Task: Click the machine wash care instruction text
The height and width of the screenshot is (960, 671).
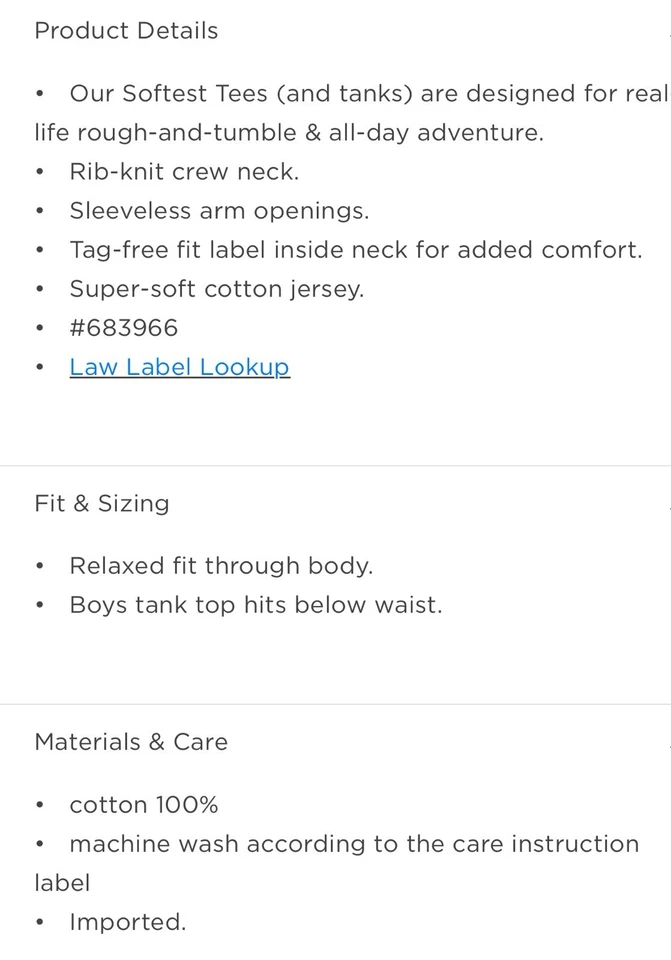Action: pyautogui.click(x=353, y=844)
